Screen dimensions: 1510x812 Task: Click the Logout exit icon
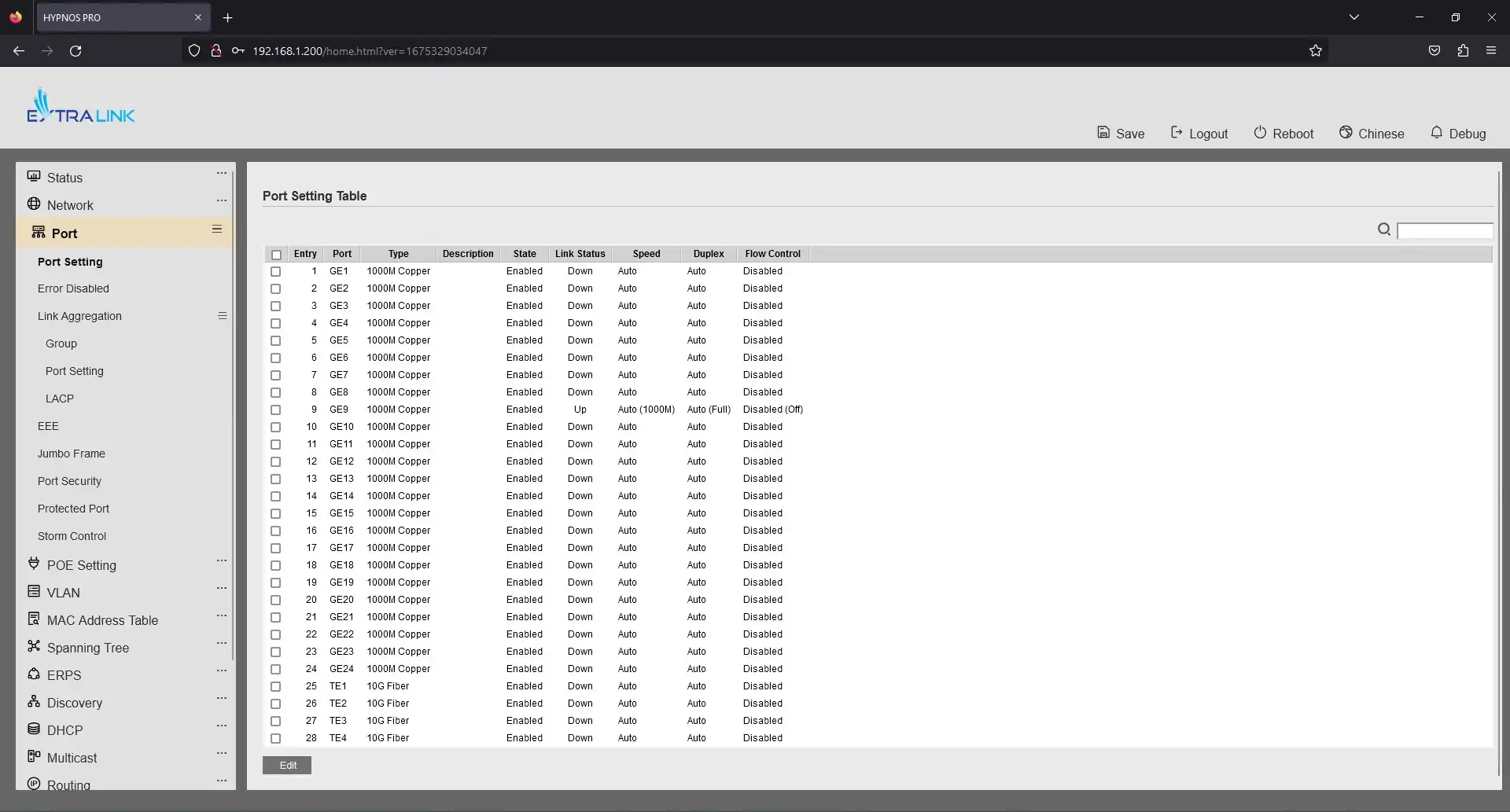pos(1177,133)
